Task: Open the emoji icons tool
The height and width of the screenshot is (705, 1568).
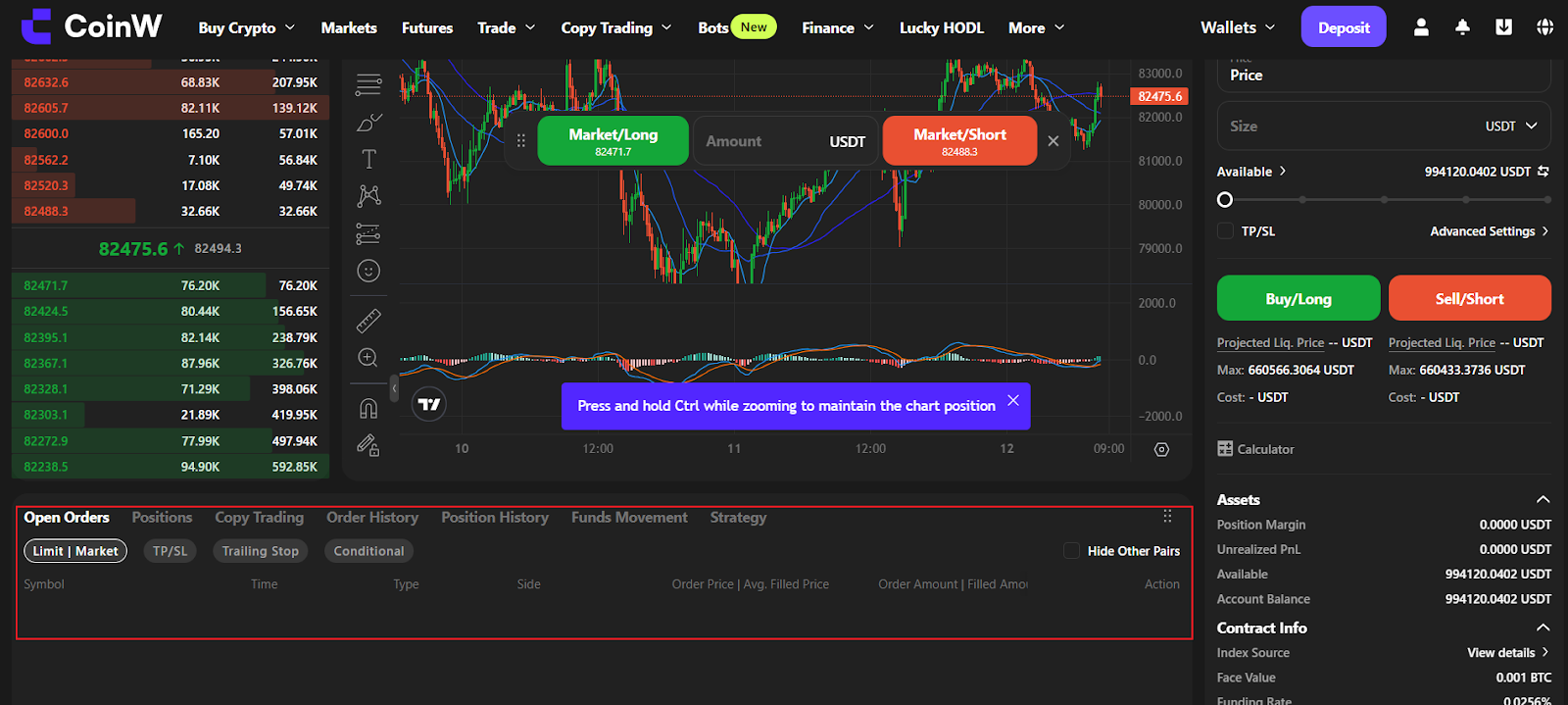Action: 368,271
